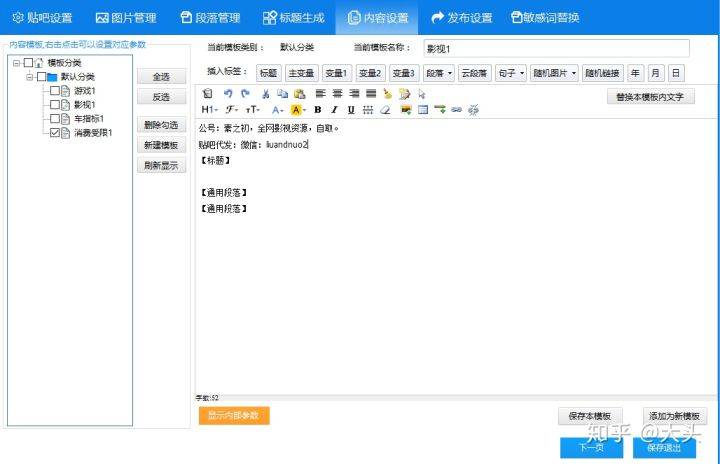
Task: Switch to 段落管理 tab
Action: pos(210,17)
